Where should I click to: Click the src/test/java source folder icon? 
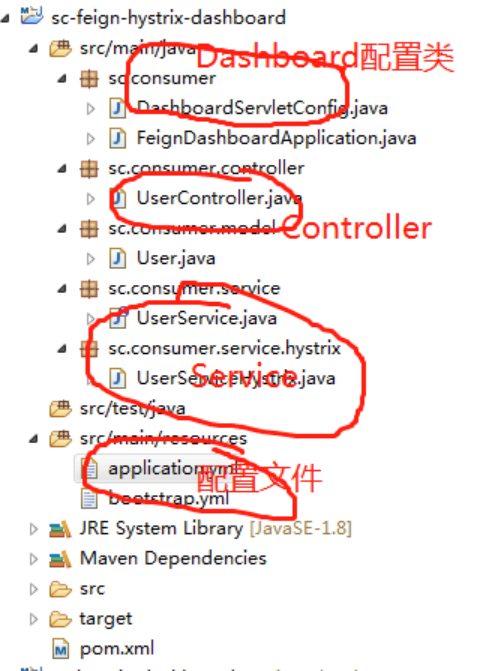click(60, 409)
